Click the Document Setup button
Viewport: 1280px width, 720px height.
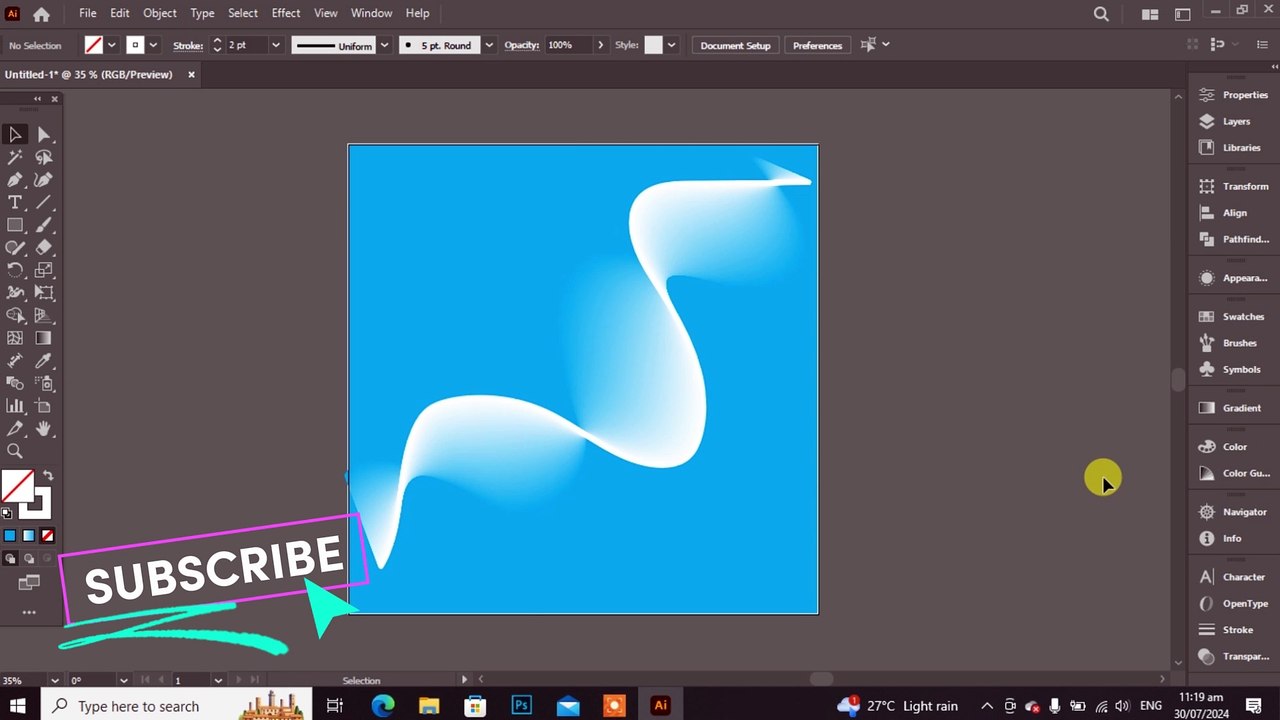coord(735,45)
